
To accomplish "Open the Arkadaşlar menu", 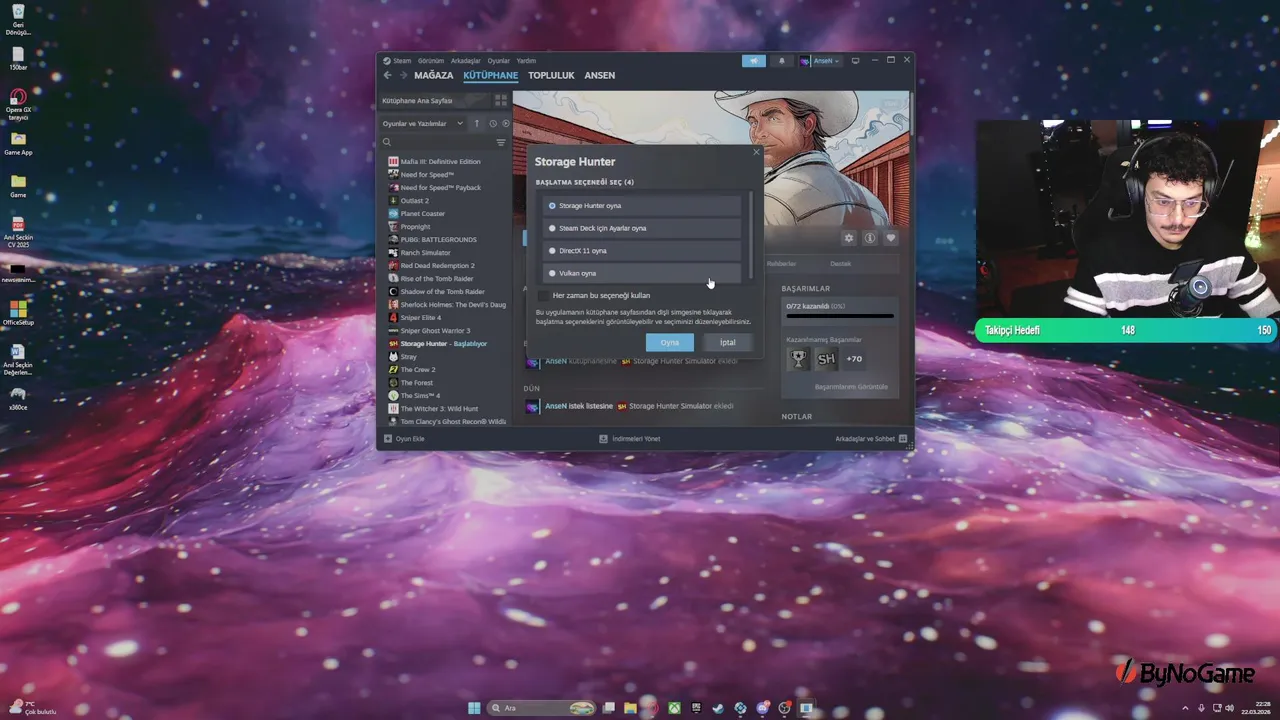I will pyautogui.click(x=465, y=61).
